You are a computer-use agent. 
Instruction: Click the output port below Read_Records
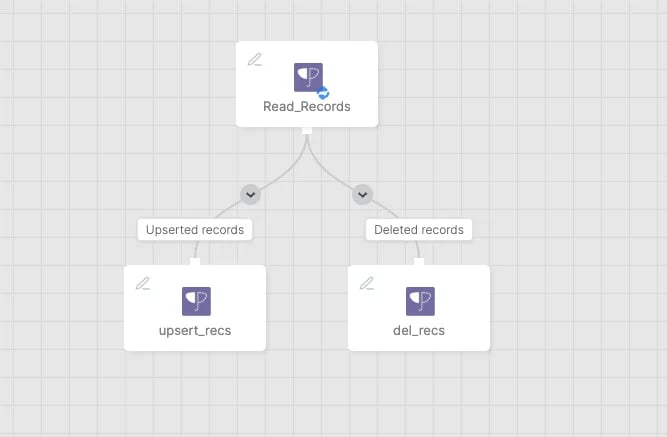[307, 131]
